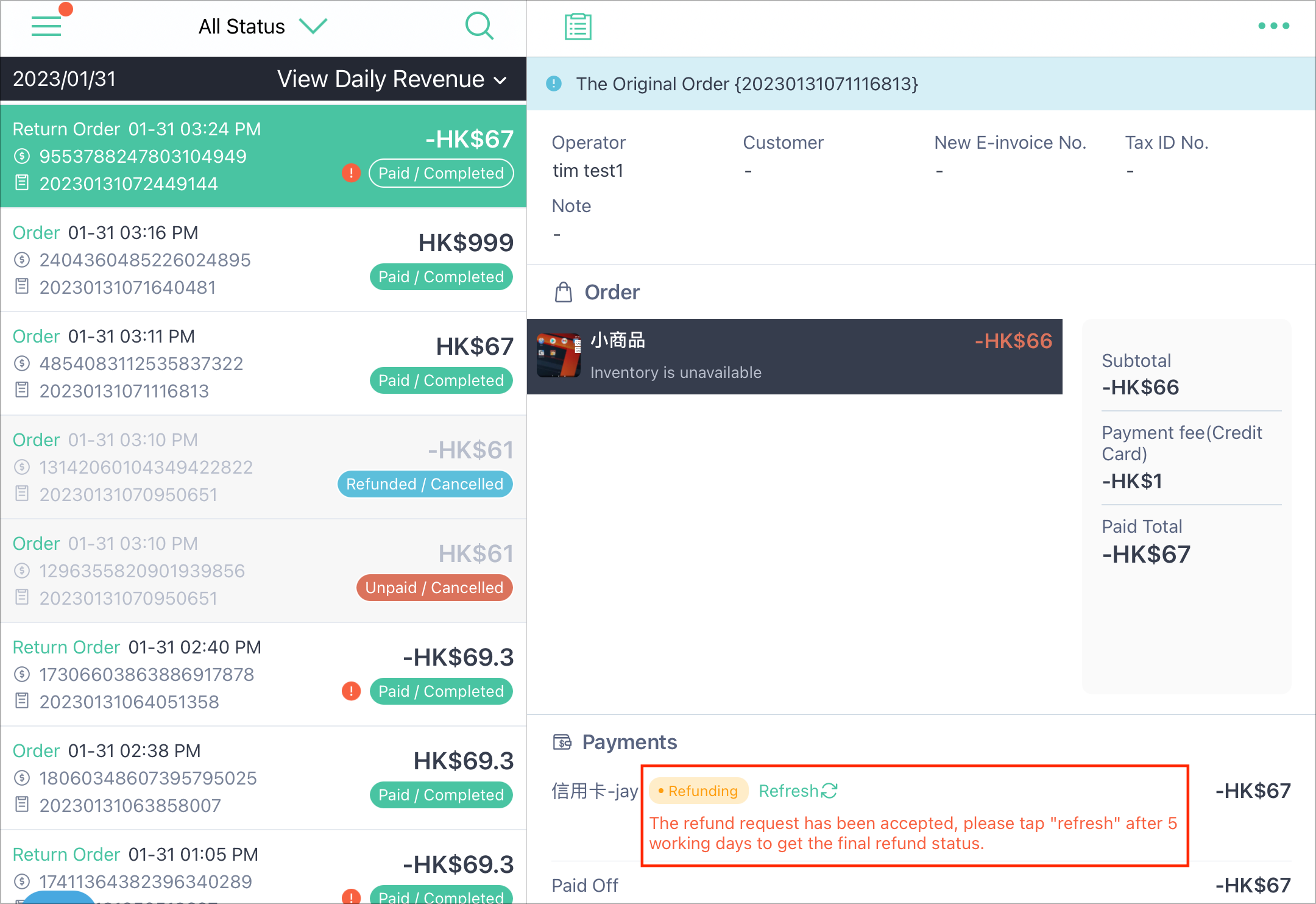Click payment icon beside 1296355820901939856

point(22,571)
